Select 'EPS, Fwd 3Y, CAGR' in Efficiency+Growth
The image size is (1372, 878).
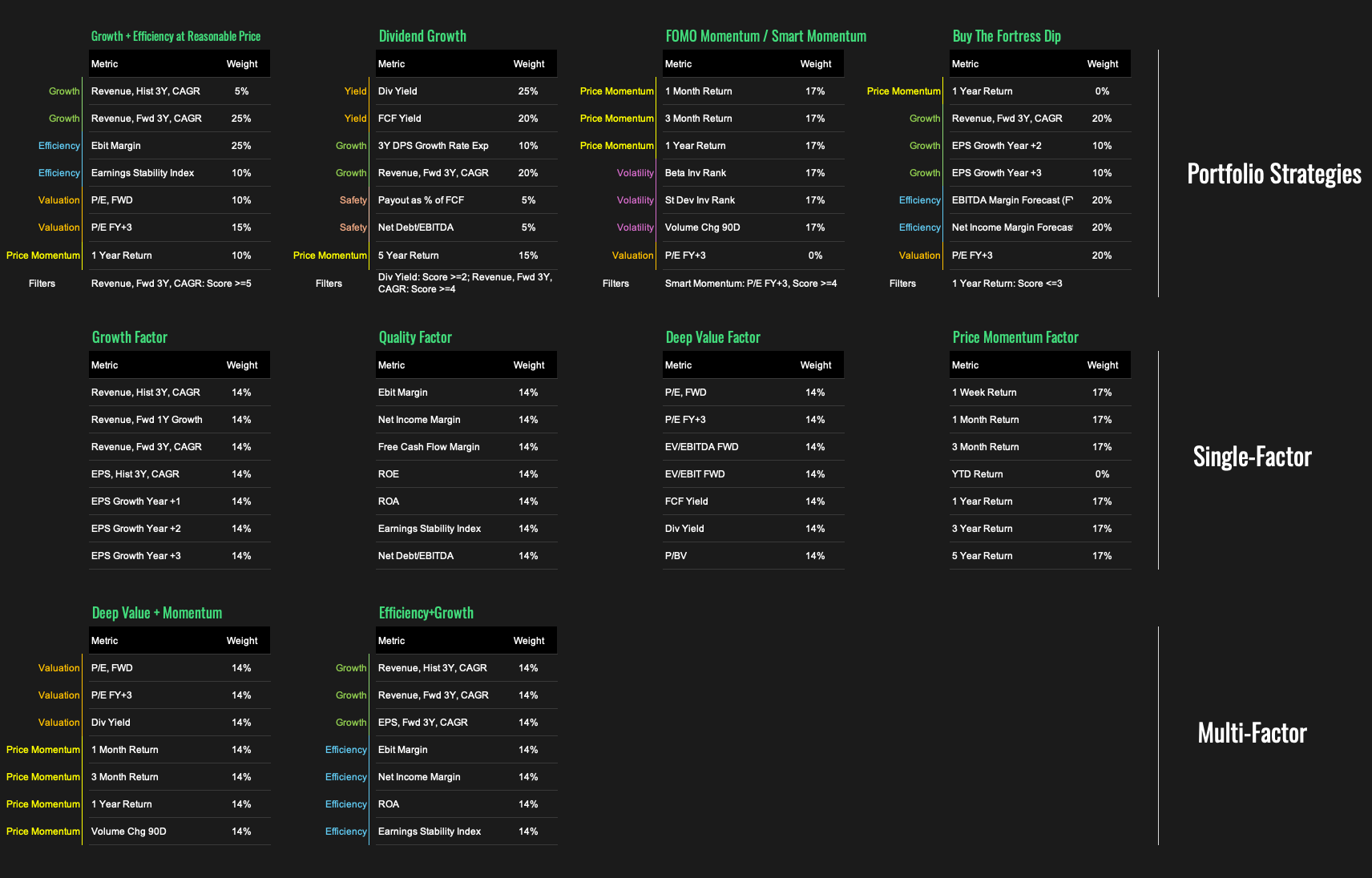pyautogui.click(x=422, y=723)
